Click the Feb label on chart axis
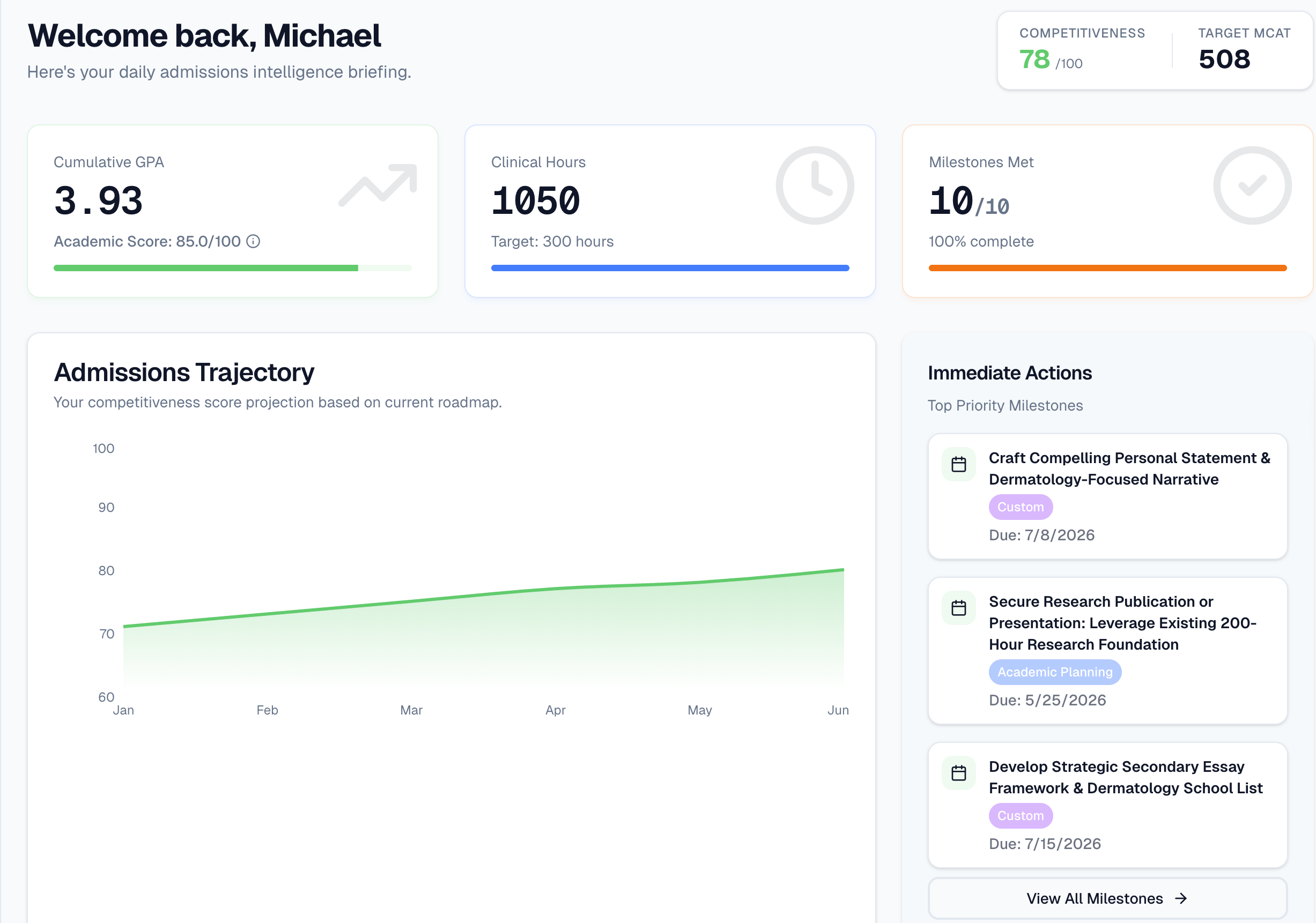The height and width of the screenshot is (923, 1316). (267, 710)
